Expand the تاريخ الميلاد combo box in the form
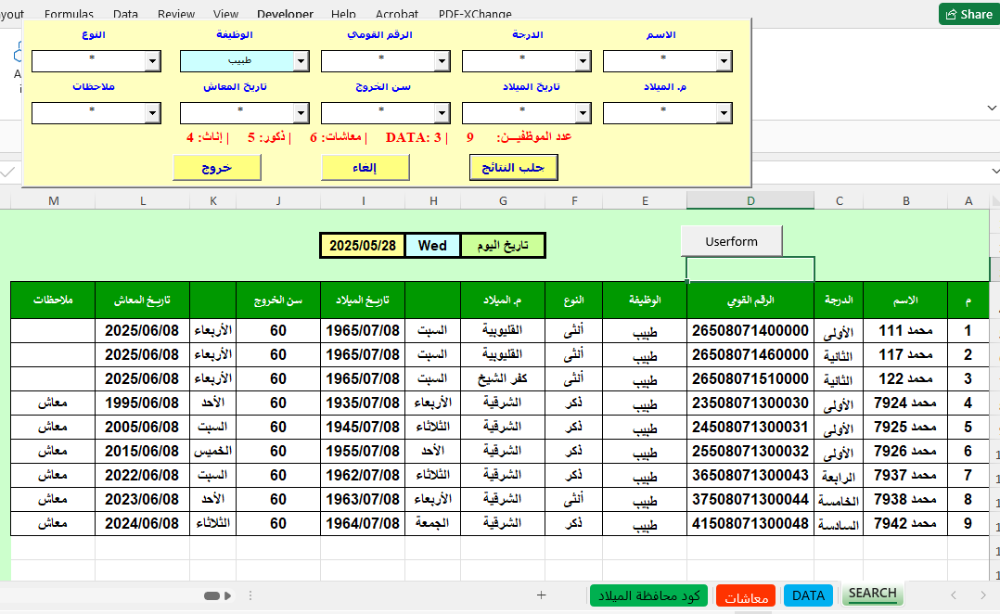 (583, 113)
